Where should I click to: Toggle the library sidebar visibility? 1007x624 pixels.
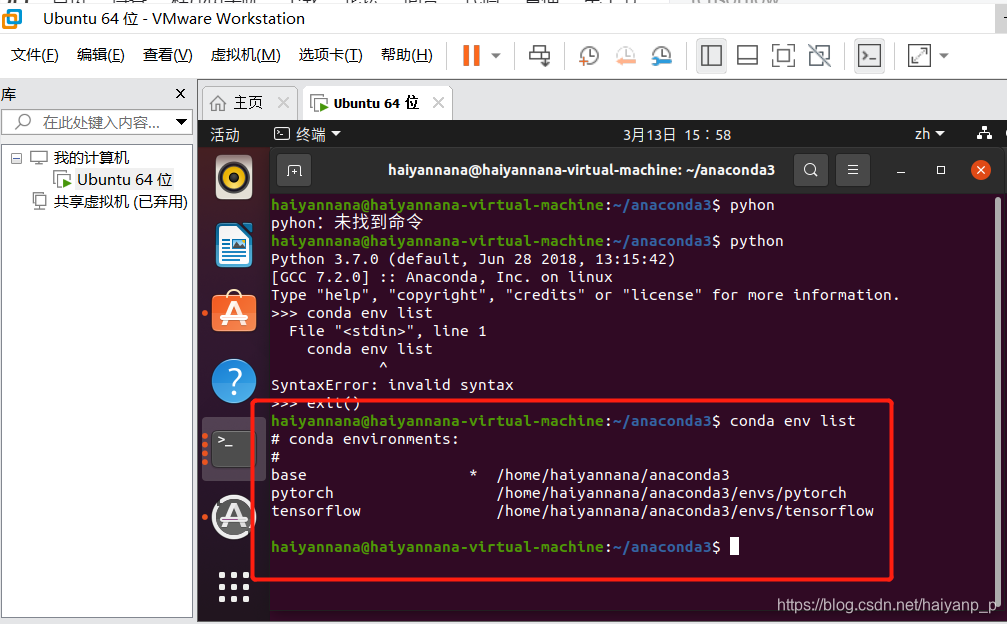click(711, 55)
